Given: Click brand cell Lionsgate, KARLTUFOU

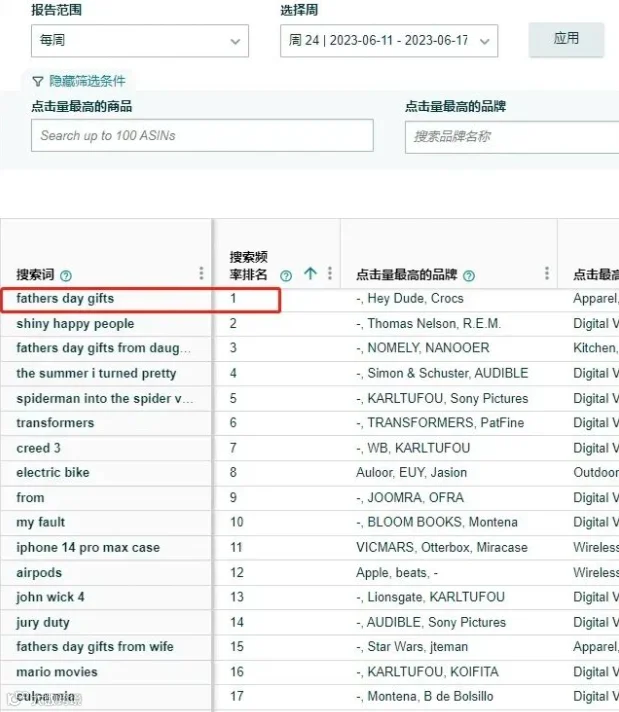Looking at the screenshot, I should point(431,597).
